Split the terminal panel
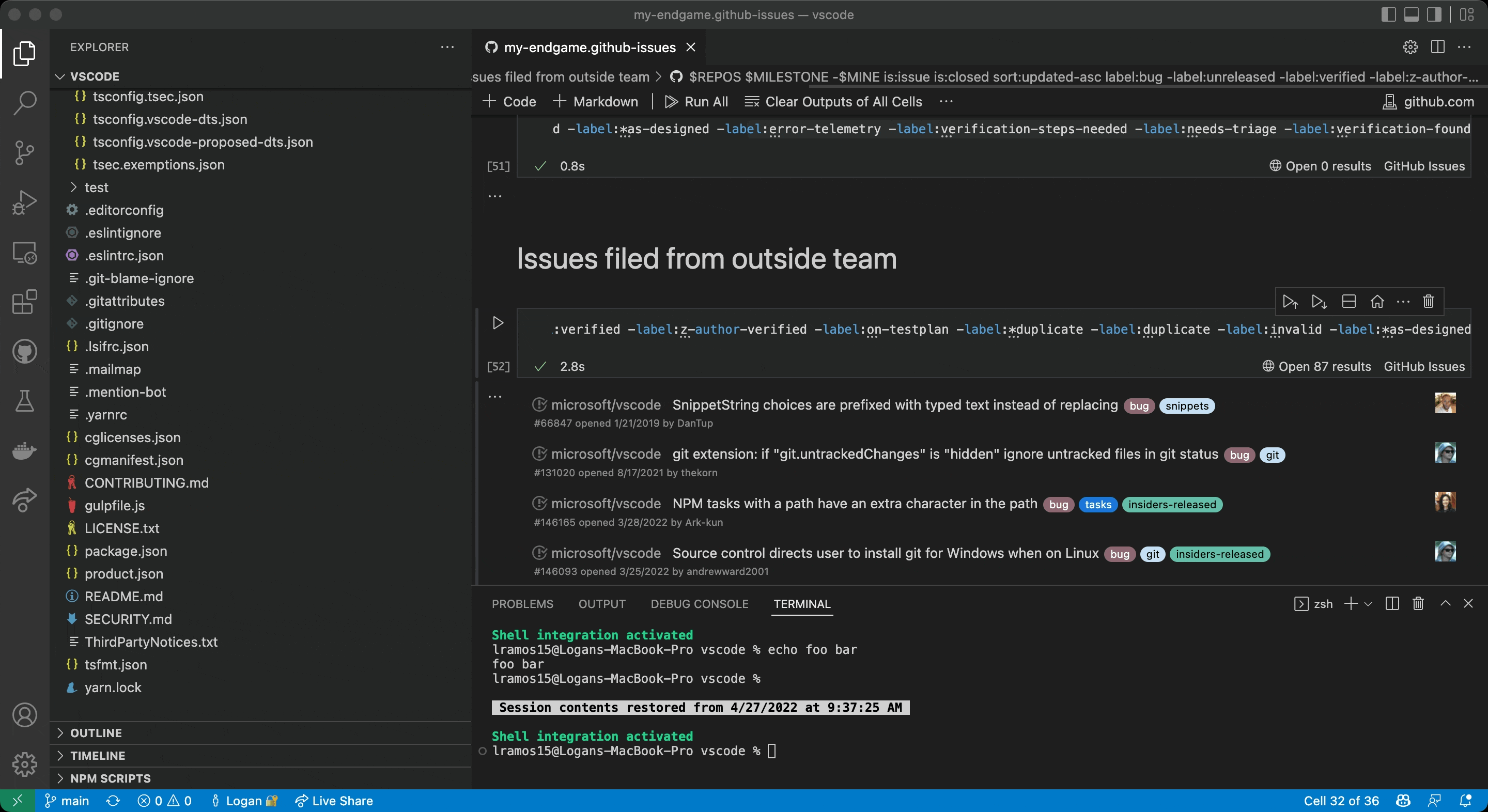Image resolution: width=1488 pixels, height=812 pixels. click(x=1392, y=603)
